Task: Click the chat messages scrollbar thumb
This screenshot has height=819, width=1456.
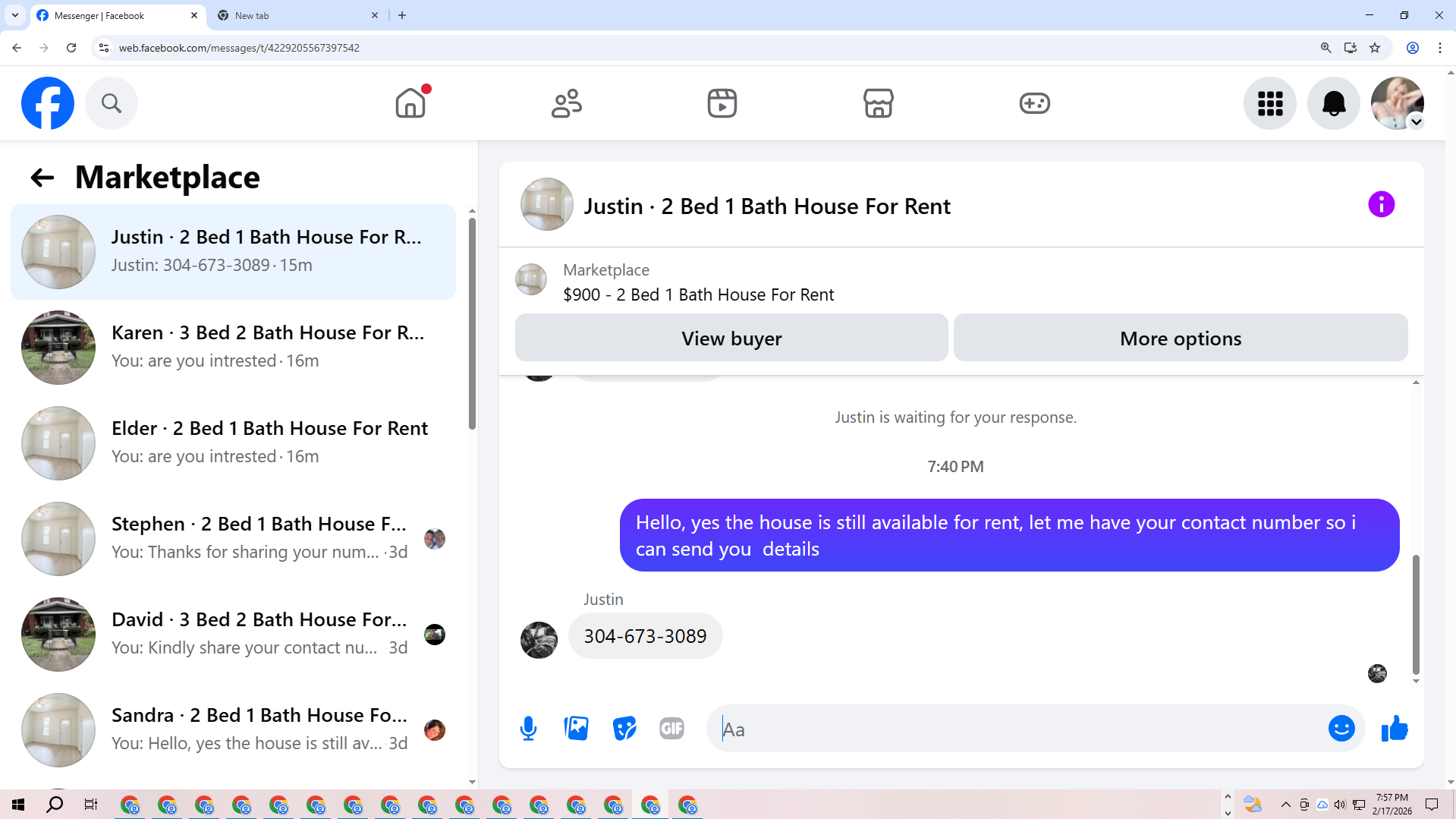Action: point(1416,615)
